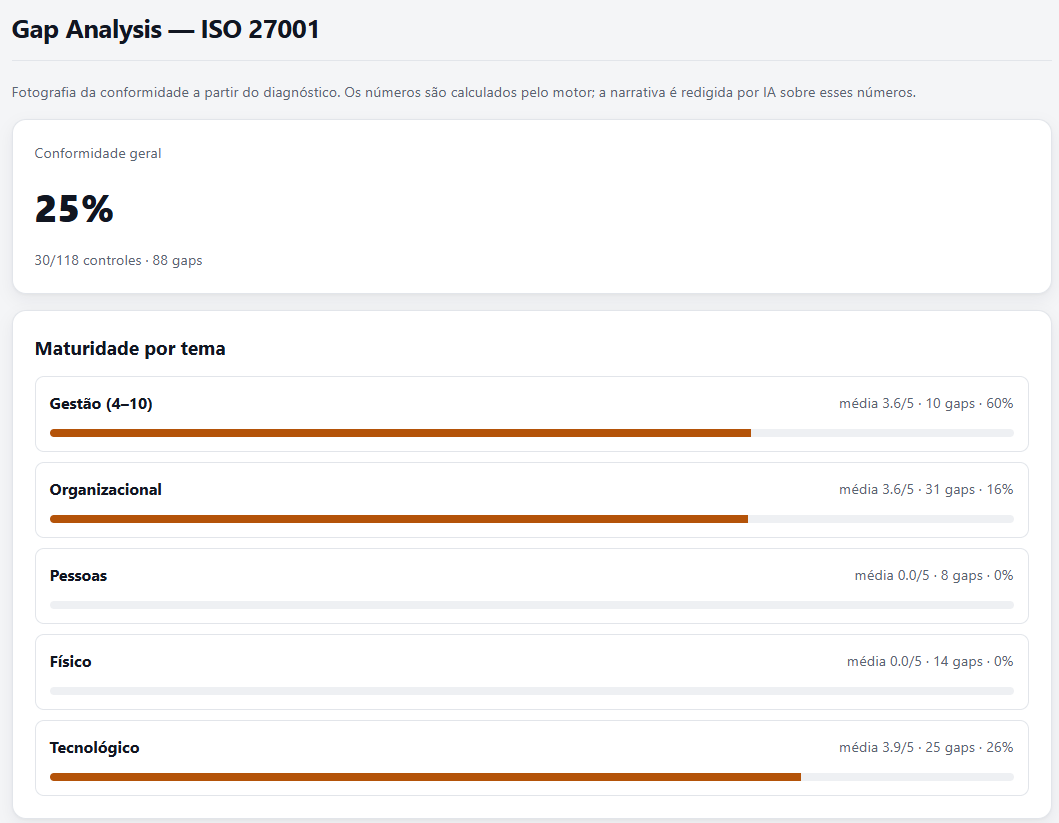Click the Organizacional progress bar
The image size is (1059, 823).
(532, 519)
